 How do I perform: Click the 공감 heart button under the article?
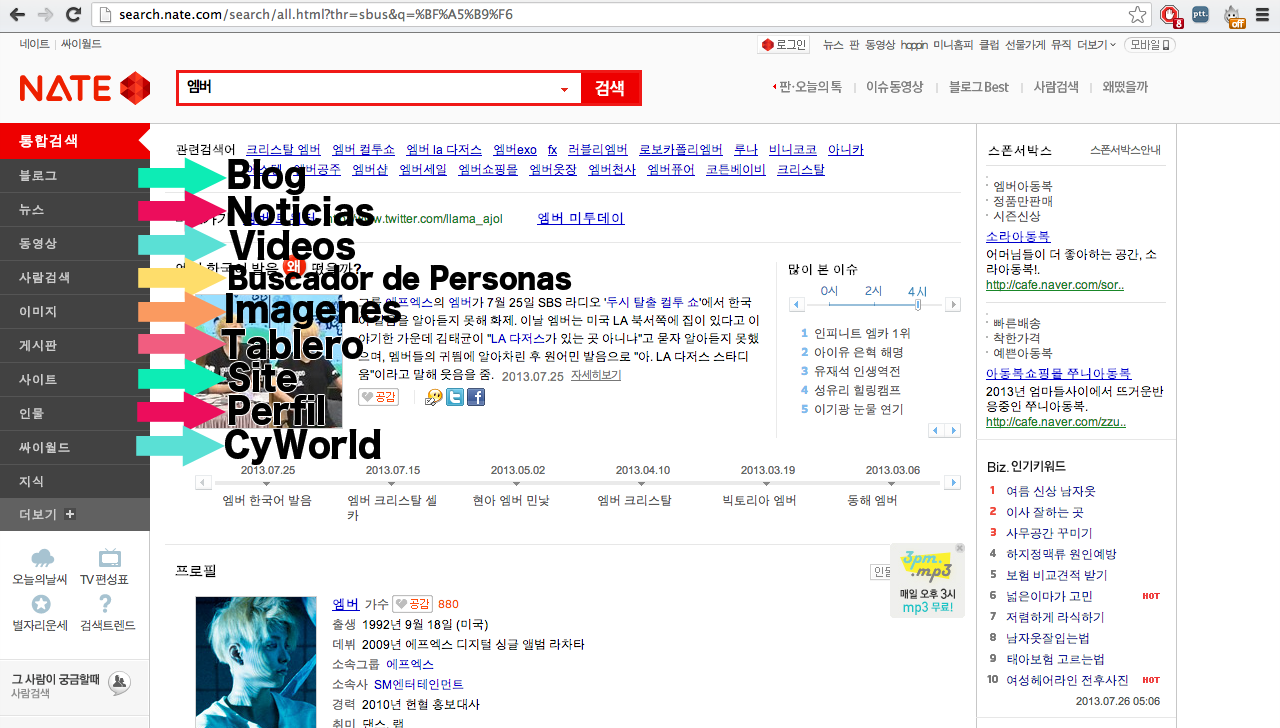tap(379, 397)
